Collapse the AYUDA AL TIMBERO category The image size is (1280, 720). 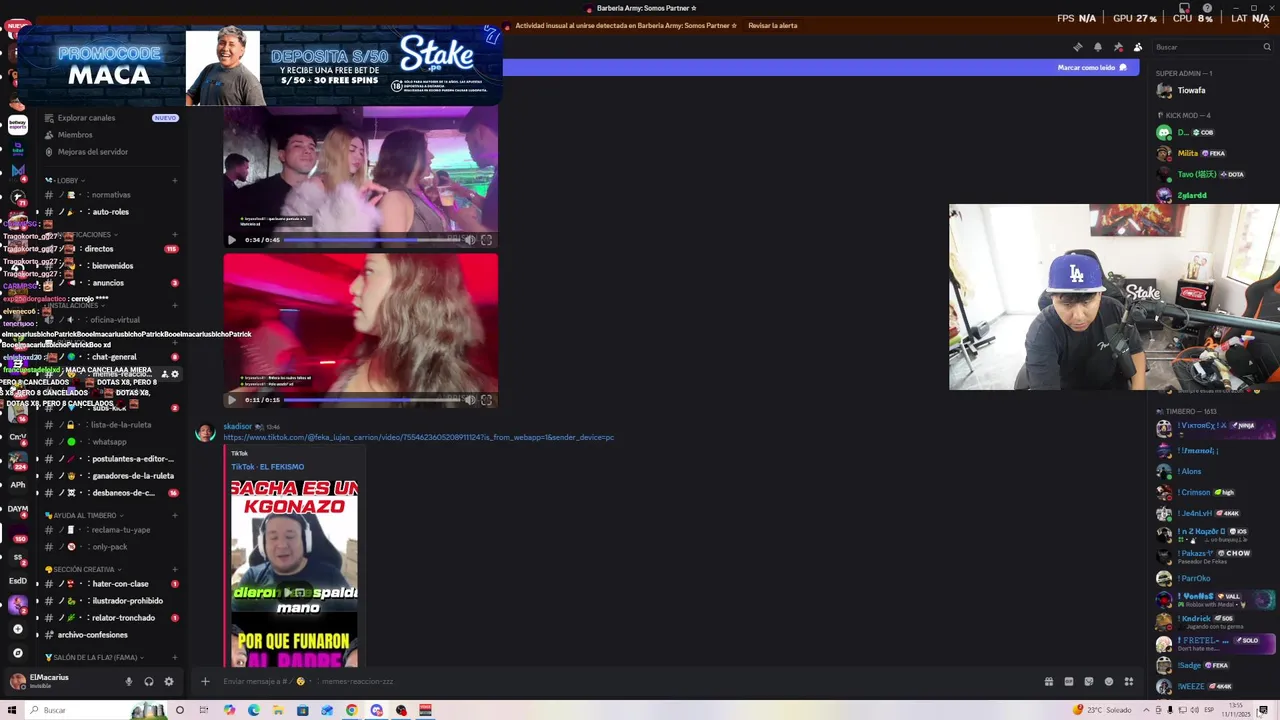(x=82, y=516)
